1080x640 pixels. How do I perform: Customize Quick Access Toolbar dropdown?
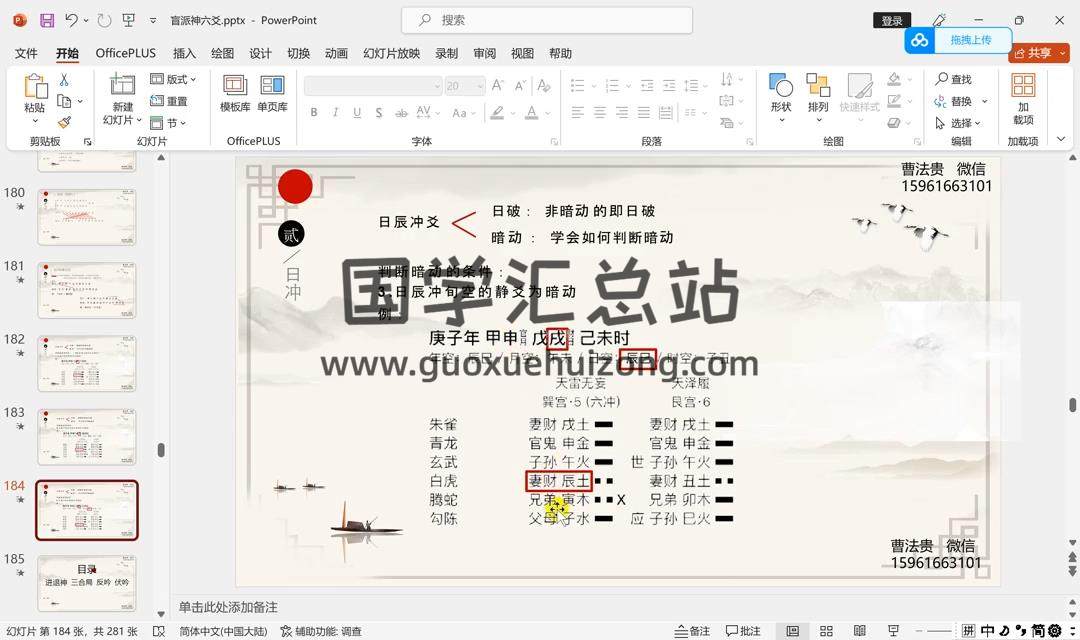153,21
